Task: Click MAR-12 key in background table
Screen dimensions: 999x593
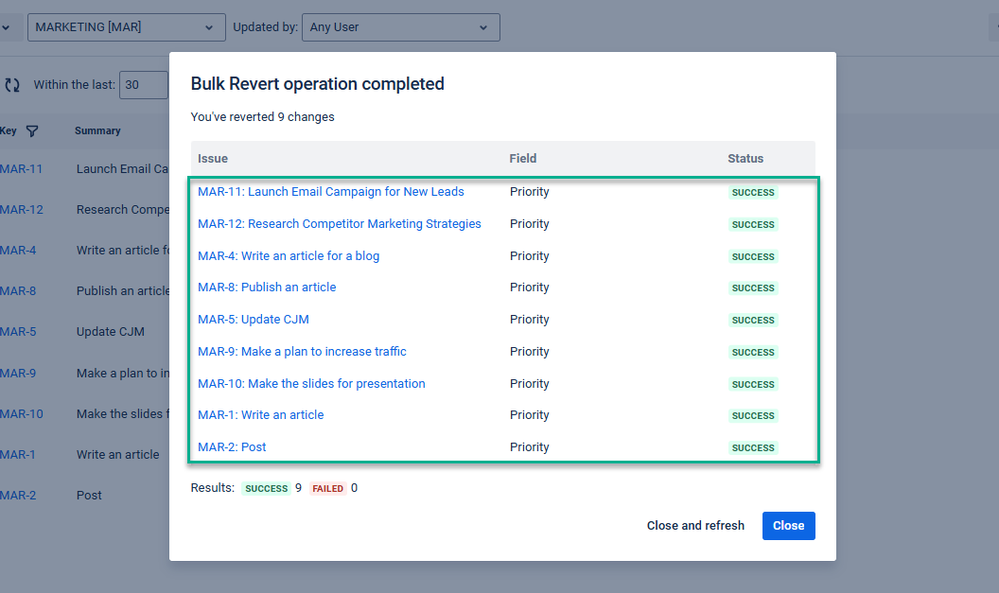Action: coord(21,210)
